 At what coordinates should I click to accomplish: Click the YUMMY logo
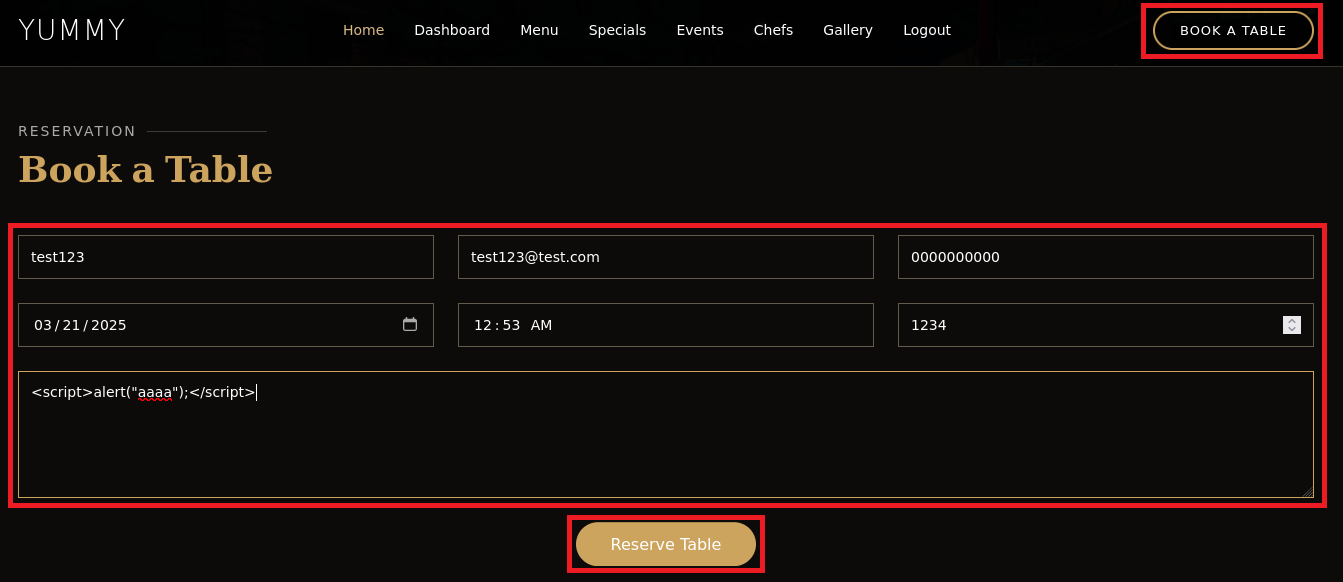[x=72, y=30]
